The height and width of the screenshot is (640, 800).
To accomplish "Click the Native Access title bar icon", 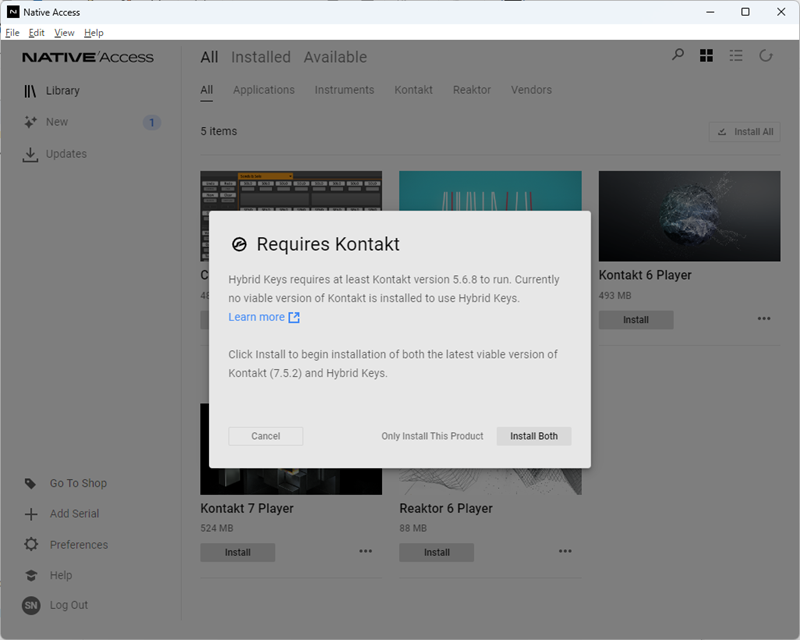I will (13, 12).
